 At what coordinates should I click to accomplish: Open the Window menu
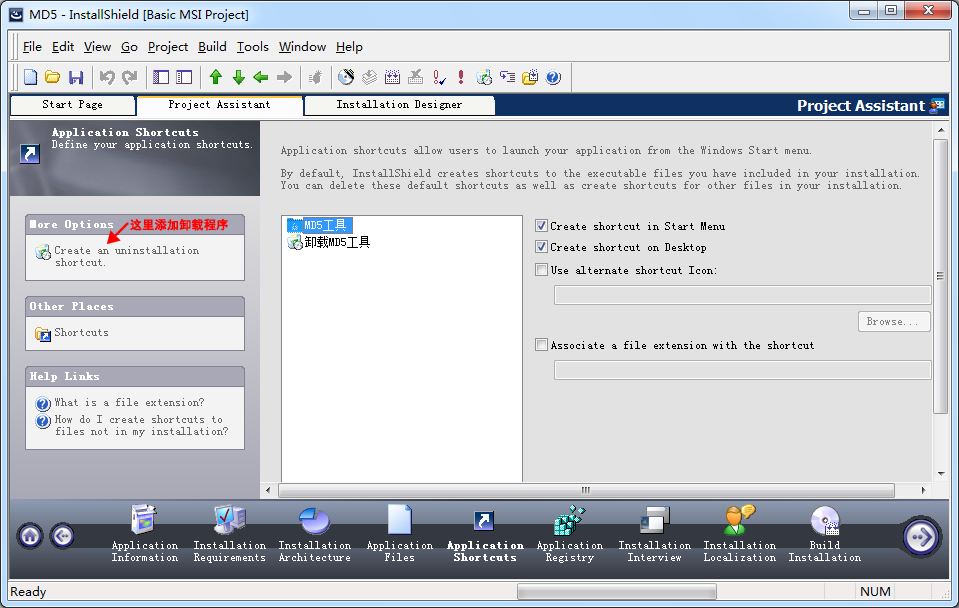302,47
